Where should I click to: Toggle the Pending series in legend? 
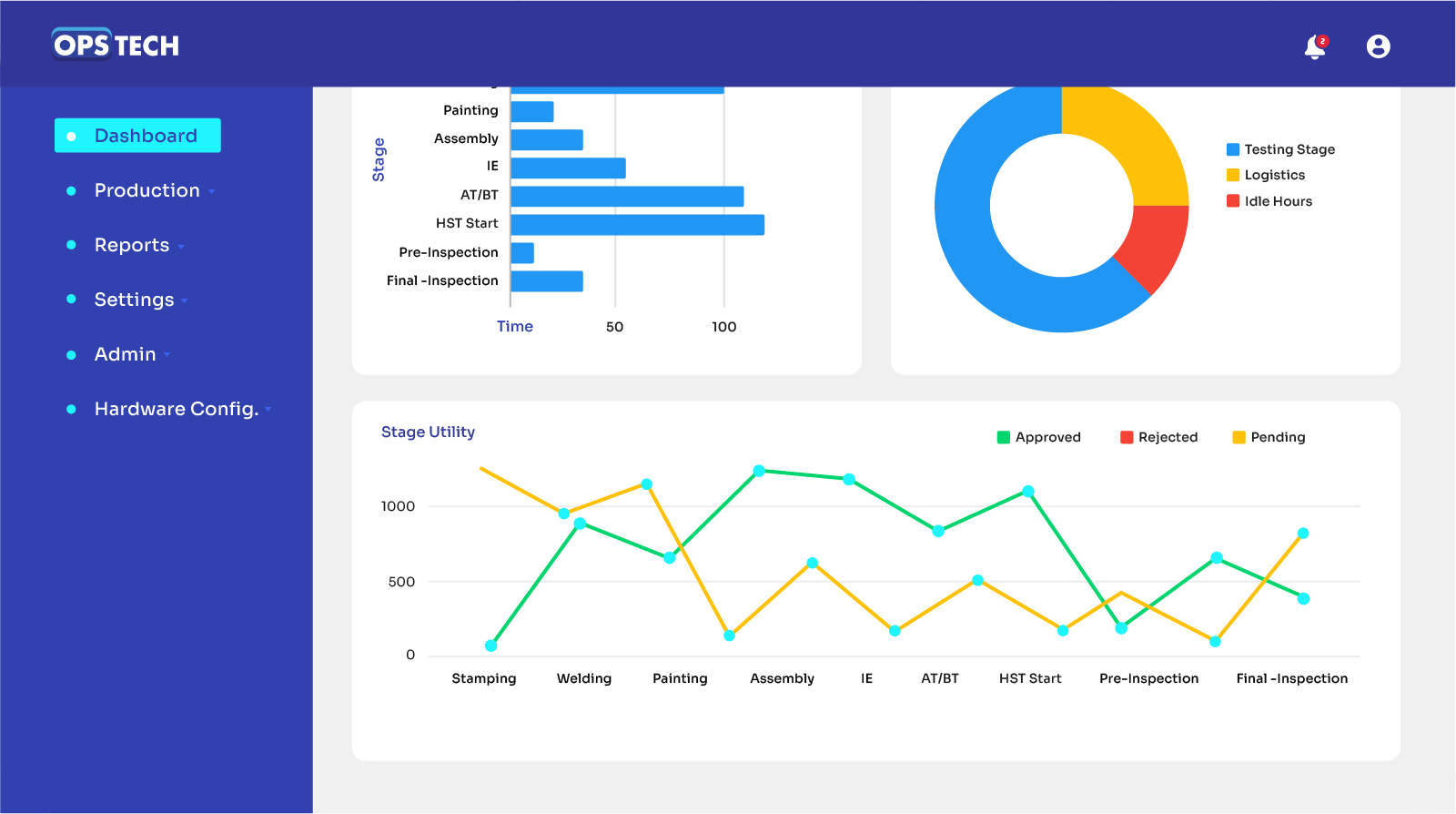click(x=1269, y=437)
